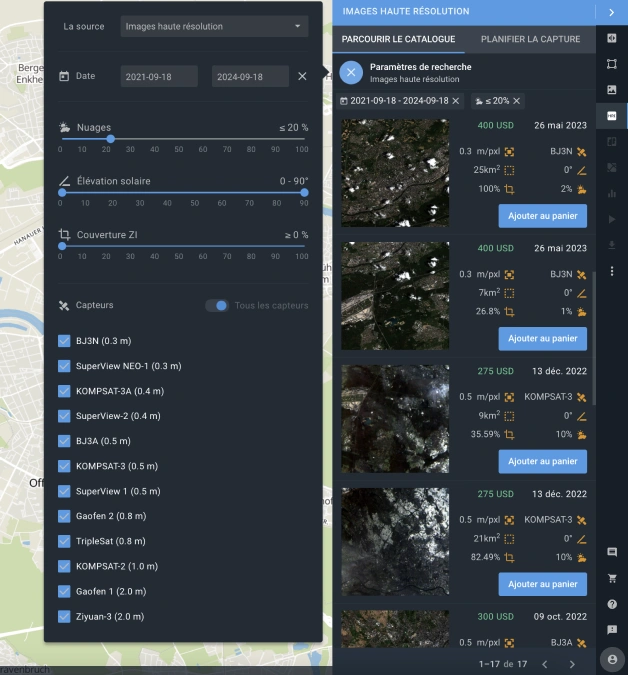The width and height of the screenshot is (628, 675).
Task: Click the calendar icon beside Date
Action: 64,76
